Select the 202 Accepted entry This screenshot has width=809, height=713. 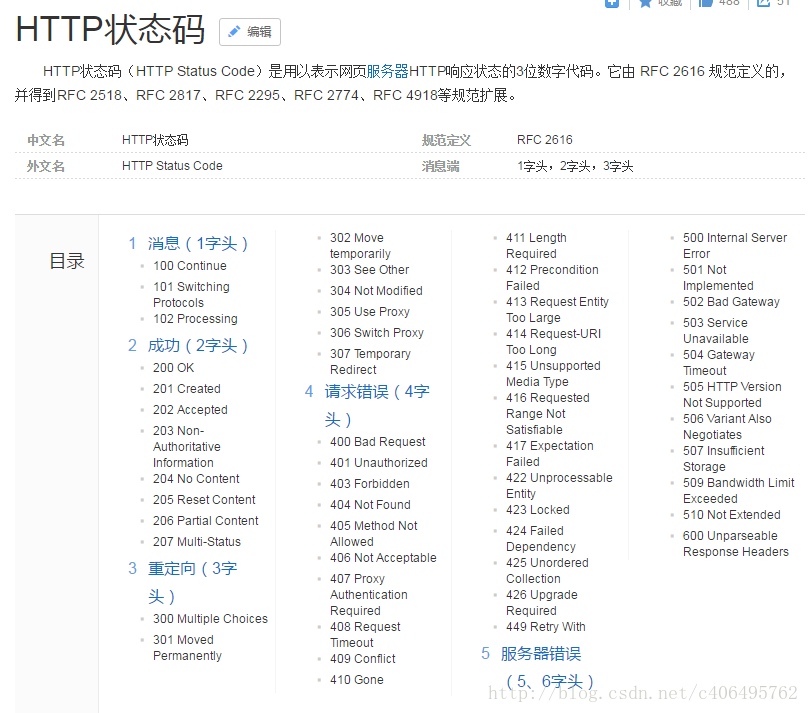tap(190, 410)
